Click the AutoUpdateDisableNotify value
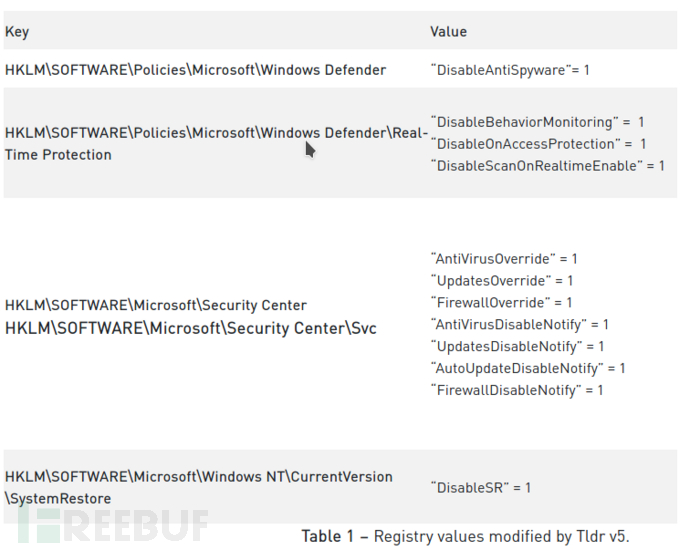Screen dimensions: 690x550 pos(528,368)
